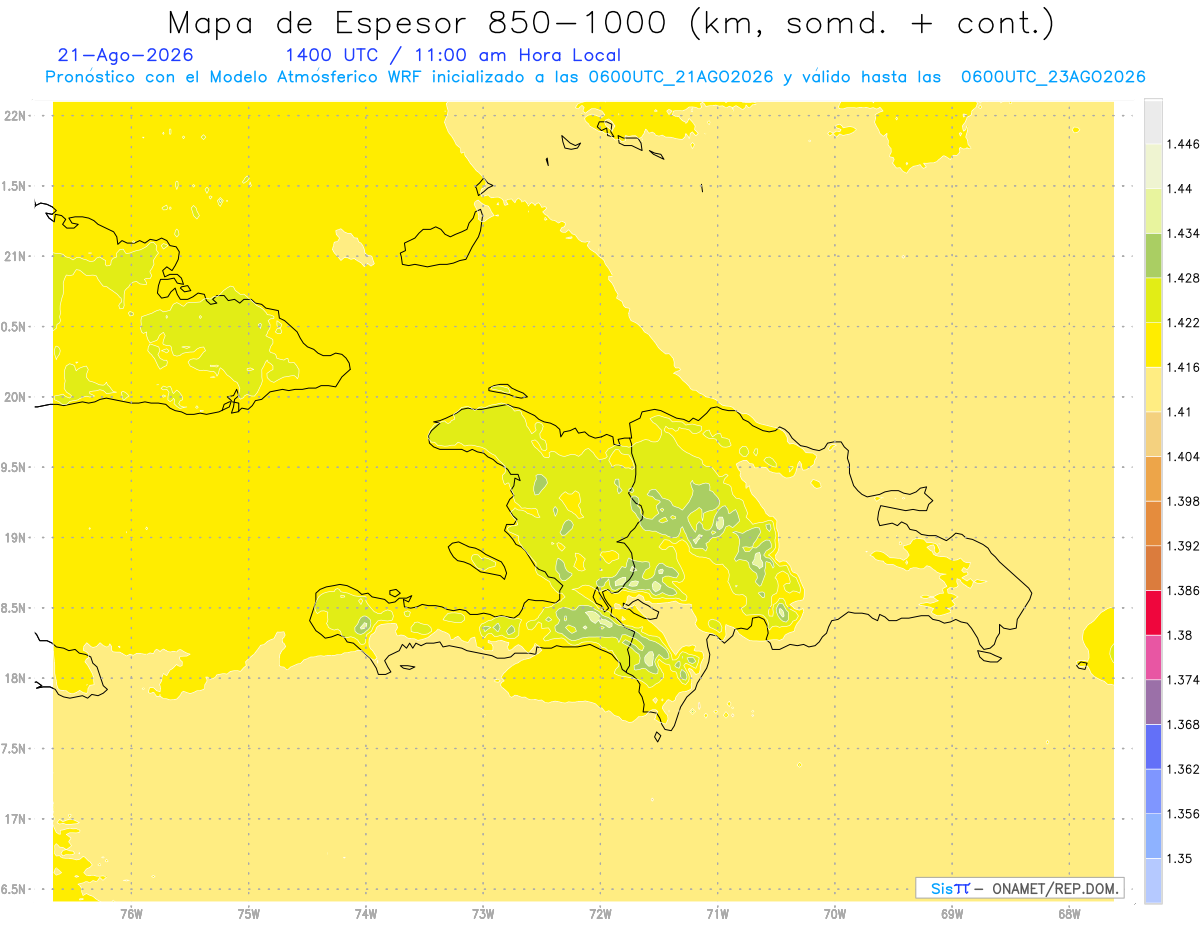Click the 1.446 colorbar value
This screenshot has width=1200, height=927.
click(x=1182, y=144)
